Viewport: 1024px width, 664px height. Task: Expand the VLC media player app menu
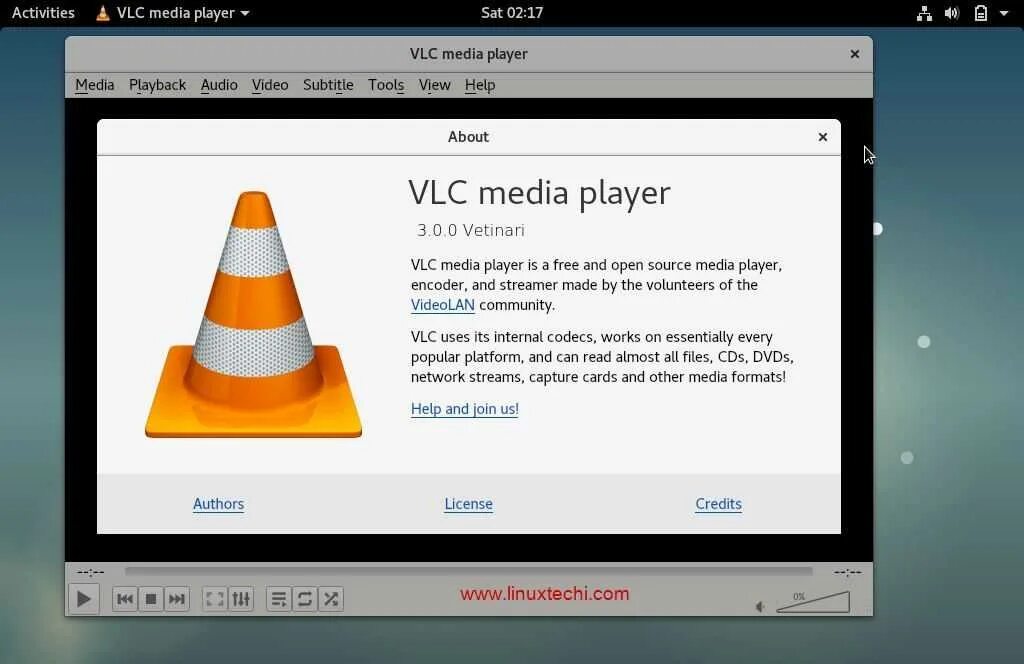(173, 13)
